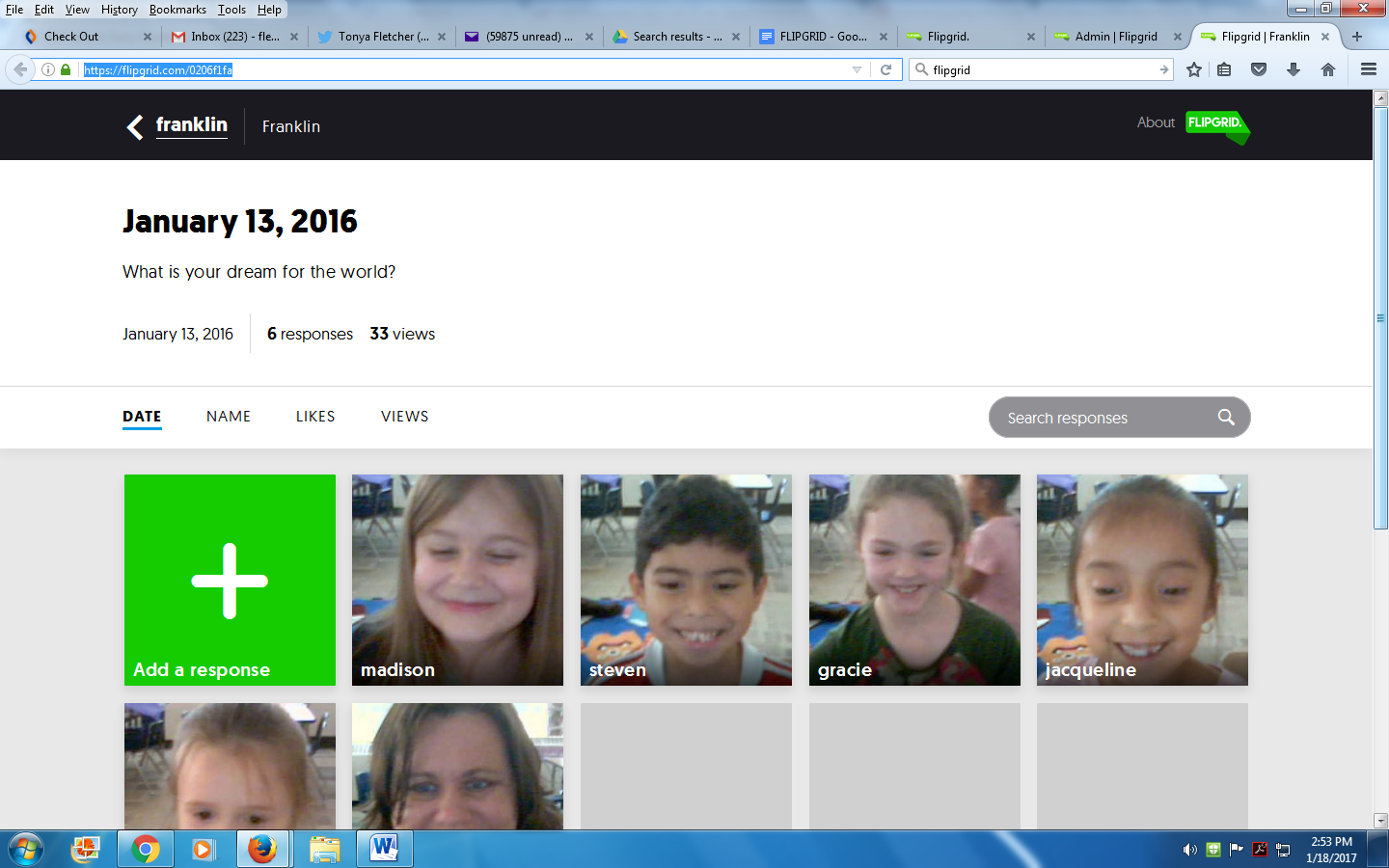
Task: Click the Add a response tile
Action: [x=230, y=580]
